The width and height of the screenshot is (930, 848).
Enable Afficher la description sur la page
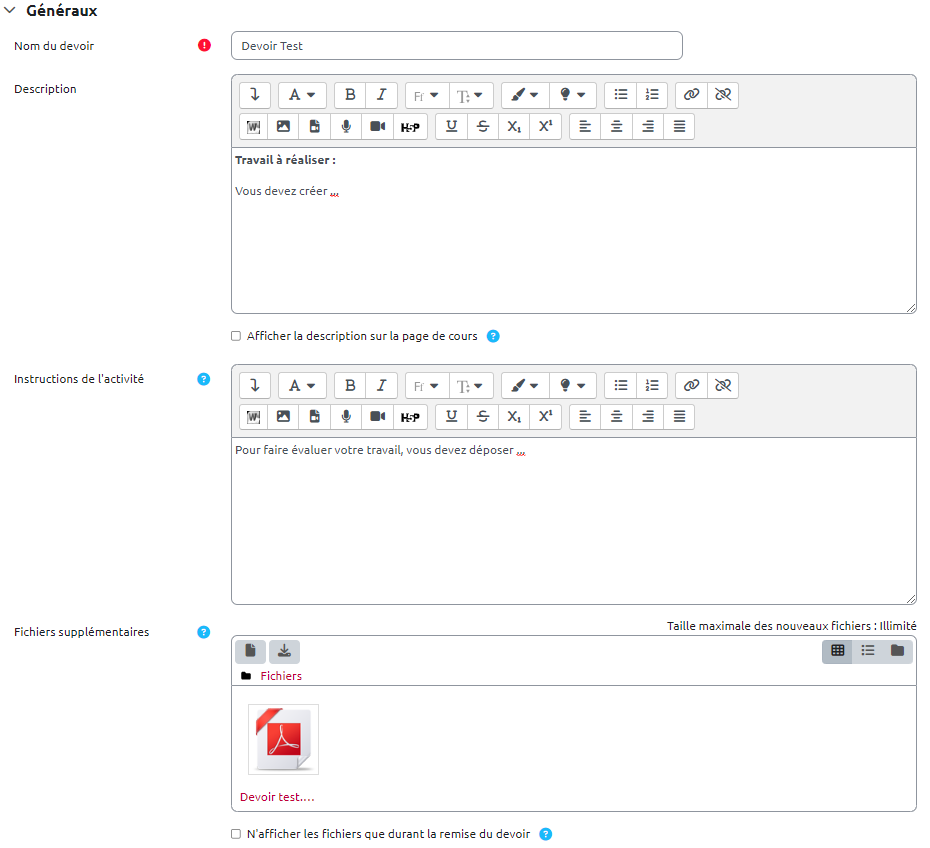click(x=236, y=336)
